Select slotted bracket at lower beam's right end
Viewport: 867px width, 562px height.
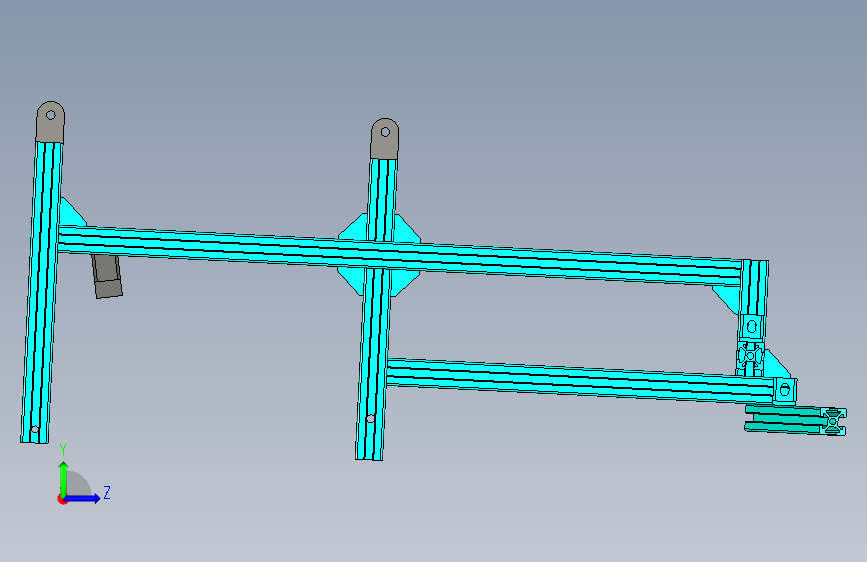pos(784,390)
